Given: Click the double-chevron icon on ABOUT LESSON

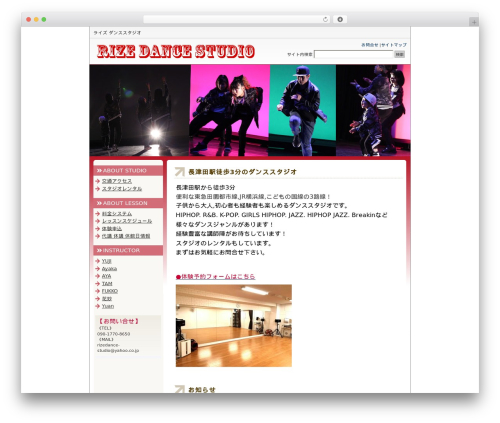Looking at the screenshot, I should click(x=99, y=203).
